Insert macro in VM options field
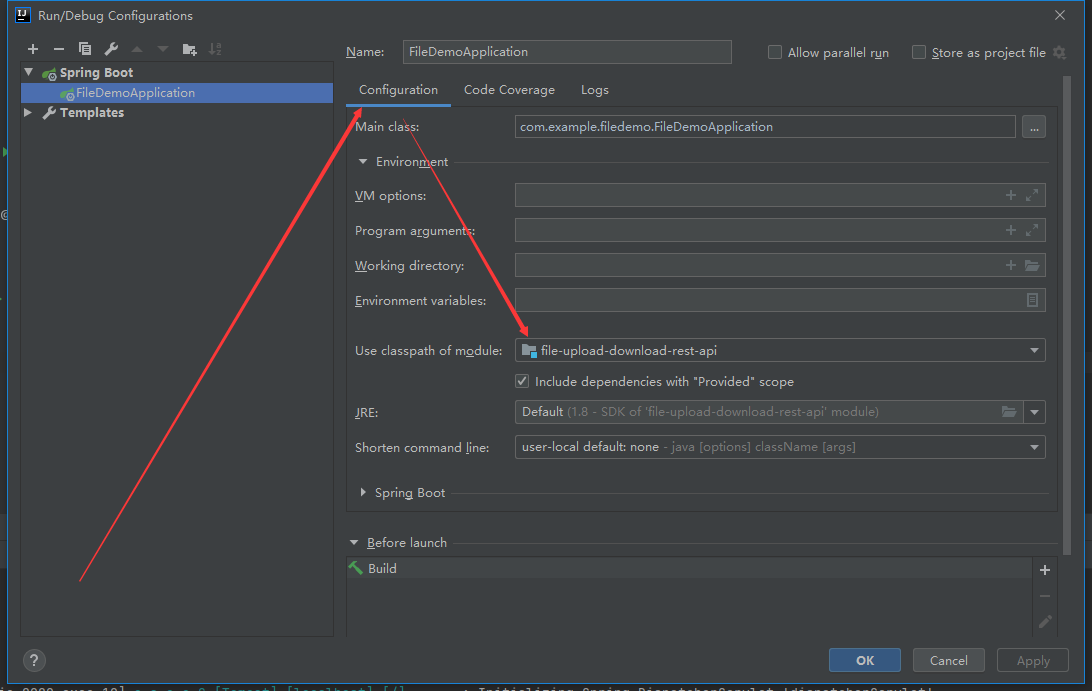The width and height of the screenshot is (1092, 691). (1011, 196)
